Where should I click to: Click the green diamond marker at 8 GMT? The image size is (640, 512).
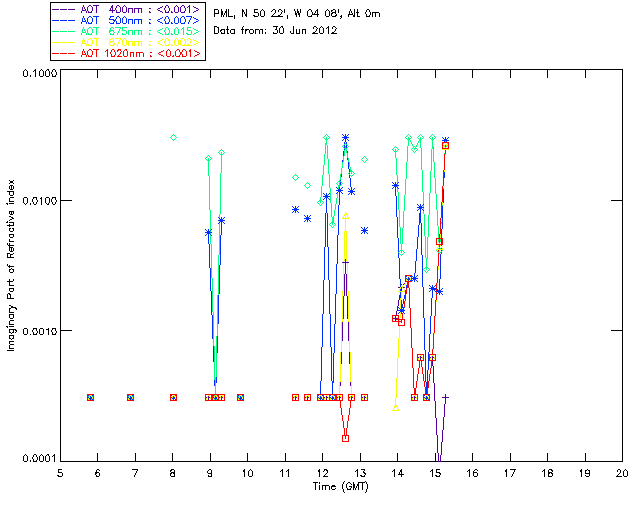coord(173,138)
